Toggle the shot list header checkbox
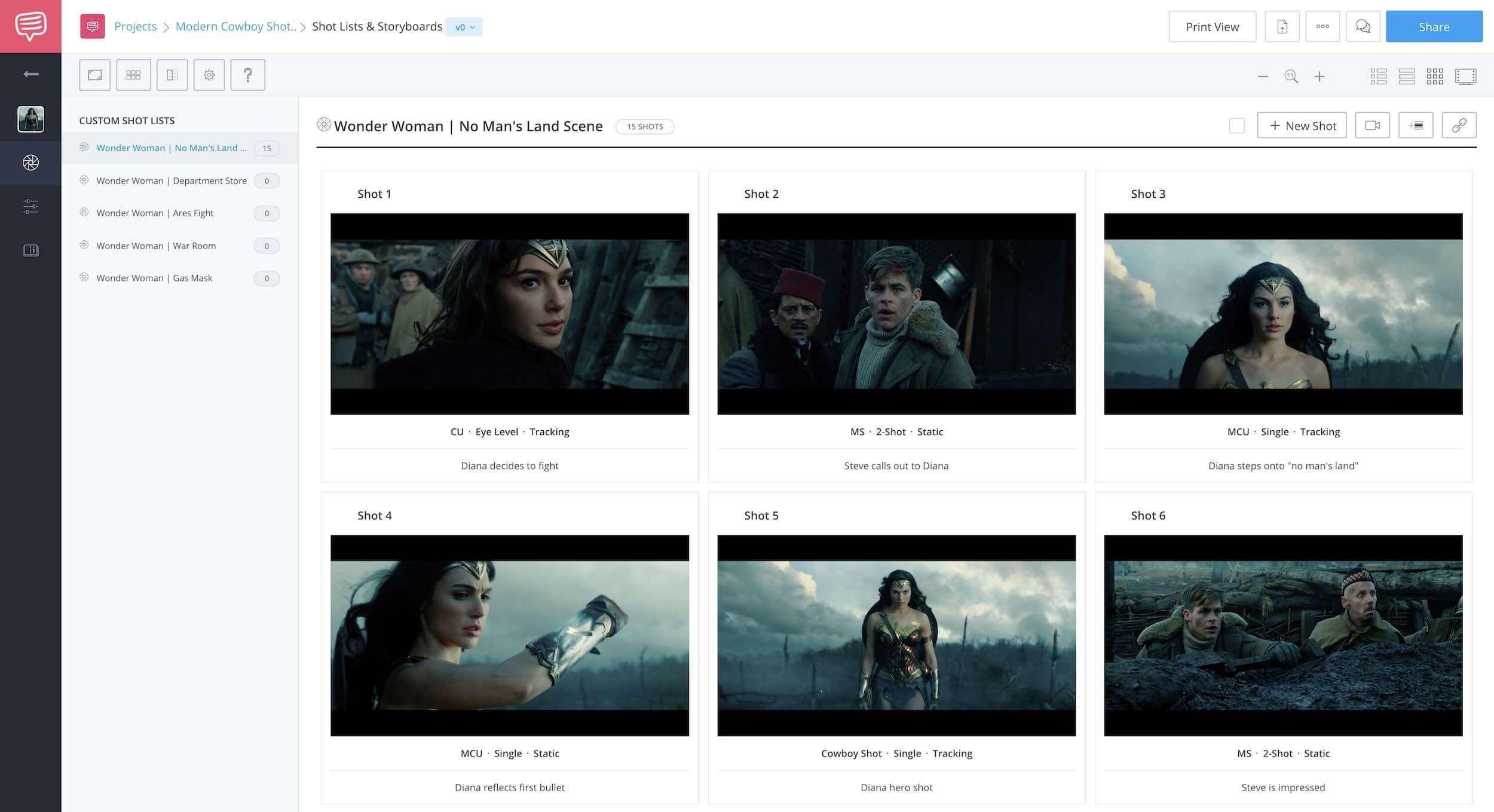The width and height of the screenshot is (1494, 812). (x=1237, y=125)
